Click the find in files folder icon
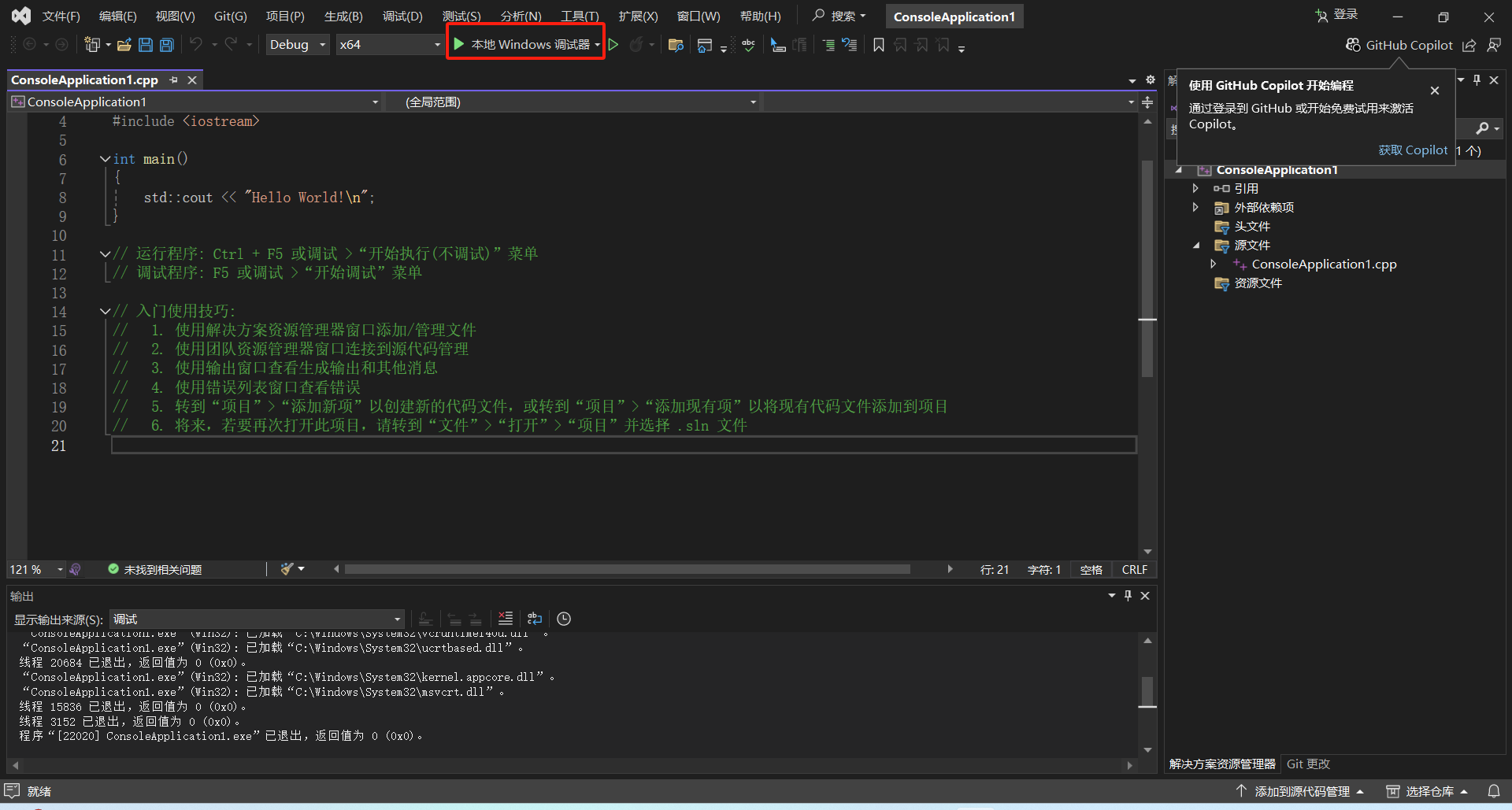This screenshot has height=810, width=1512. point(676,45)
